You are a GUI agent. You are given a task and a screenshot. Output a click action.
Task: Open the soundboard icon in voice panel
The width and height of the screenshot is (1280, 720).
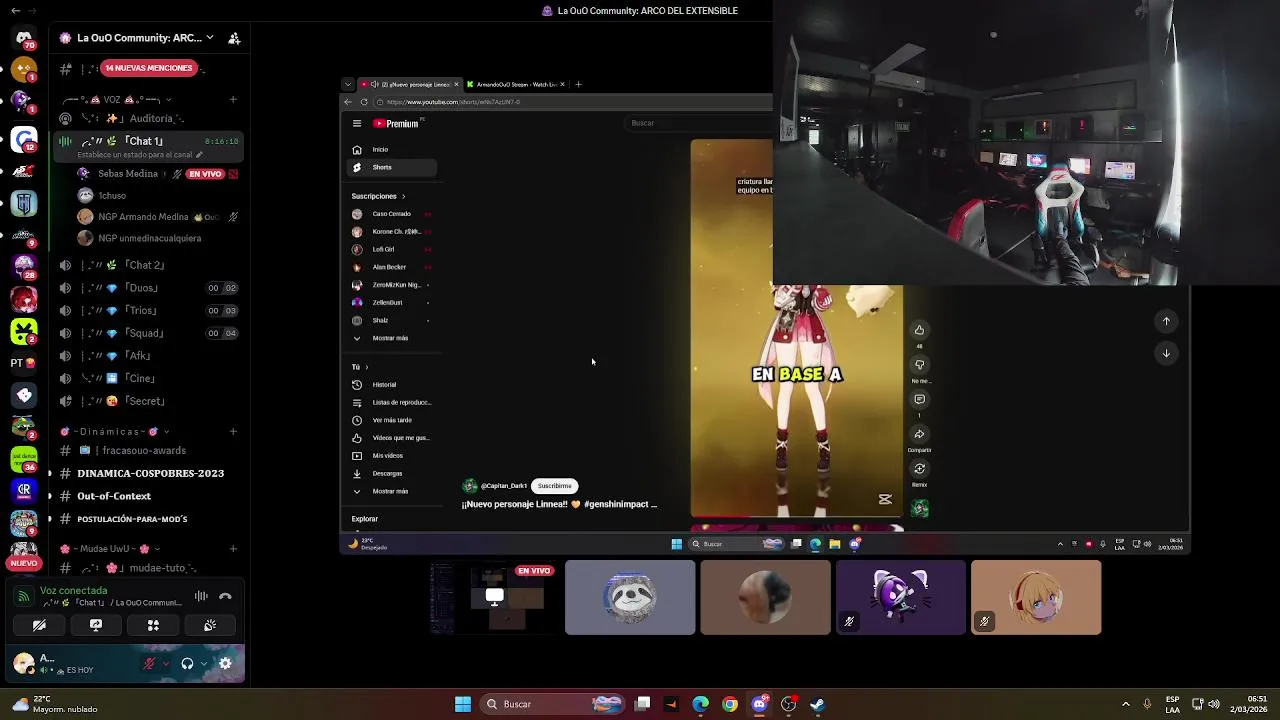click(210, 625)
